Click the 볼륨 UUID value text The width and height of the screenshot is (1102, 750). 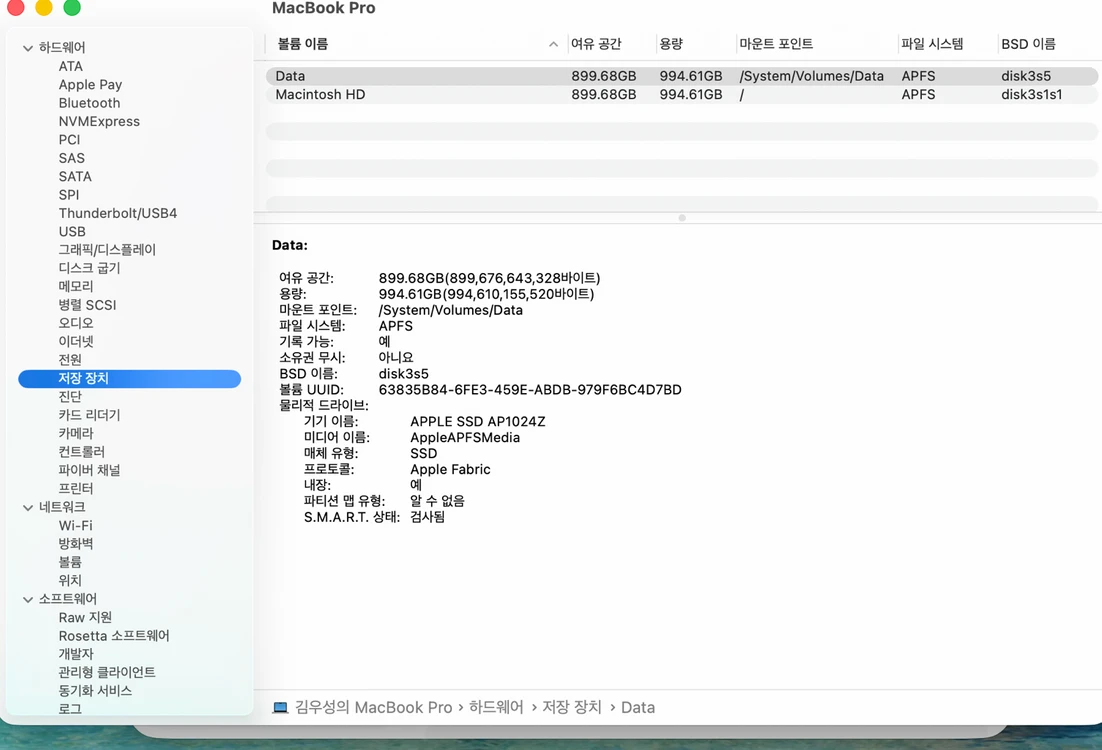[530, 389]
